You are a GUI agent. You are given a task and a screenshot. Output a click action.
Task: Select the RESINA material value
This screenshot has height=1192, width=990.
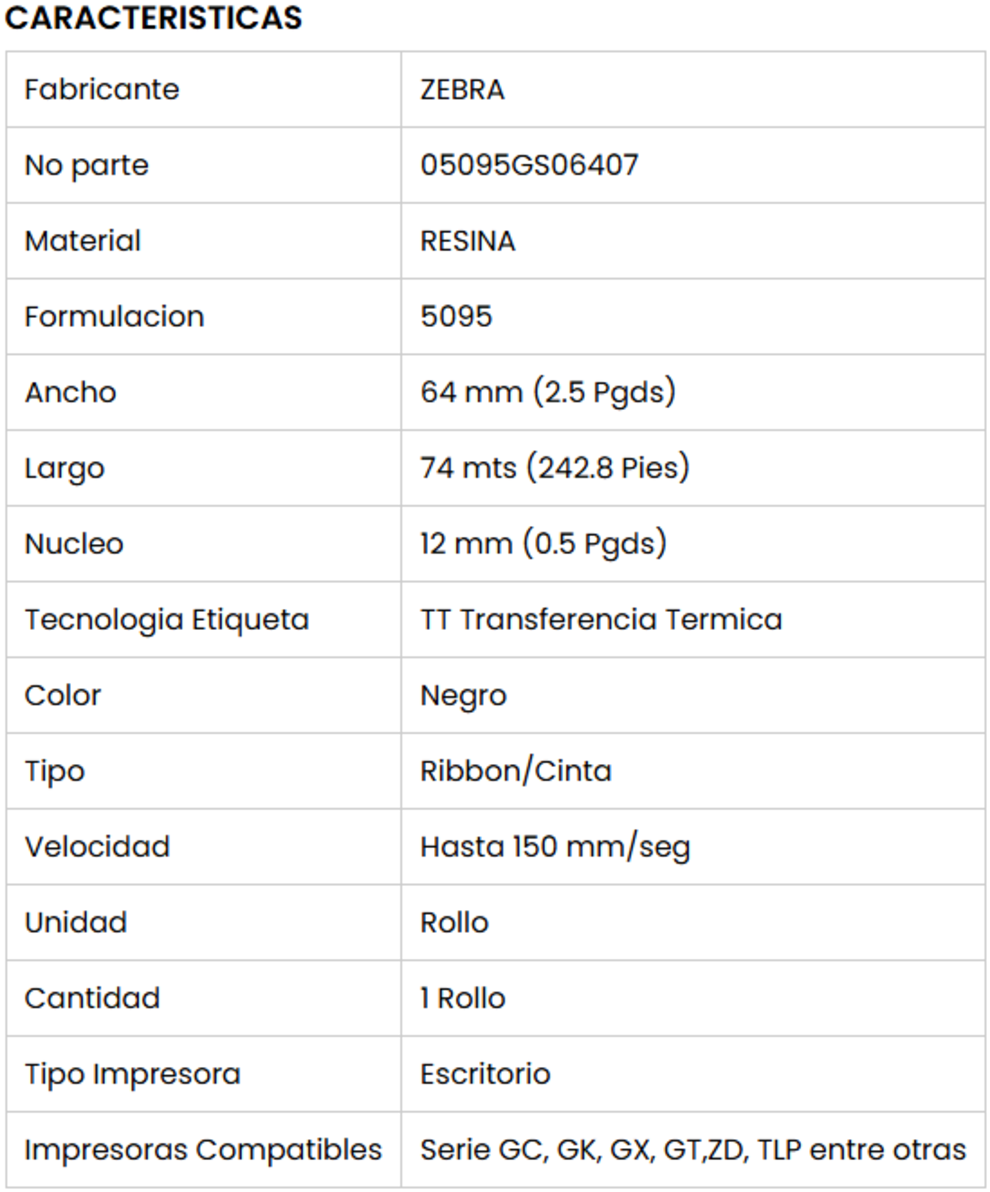click(467, 241)
